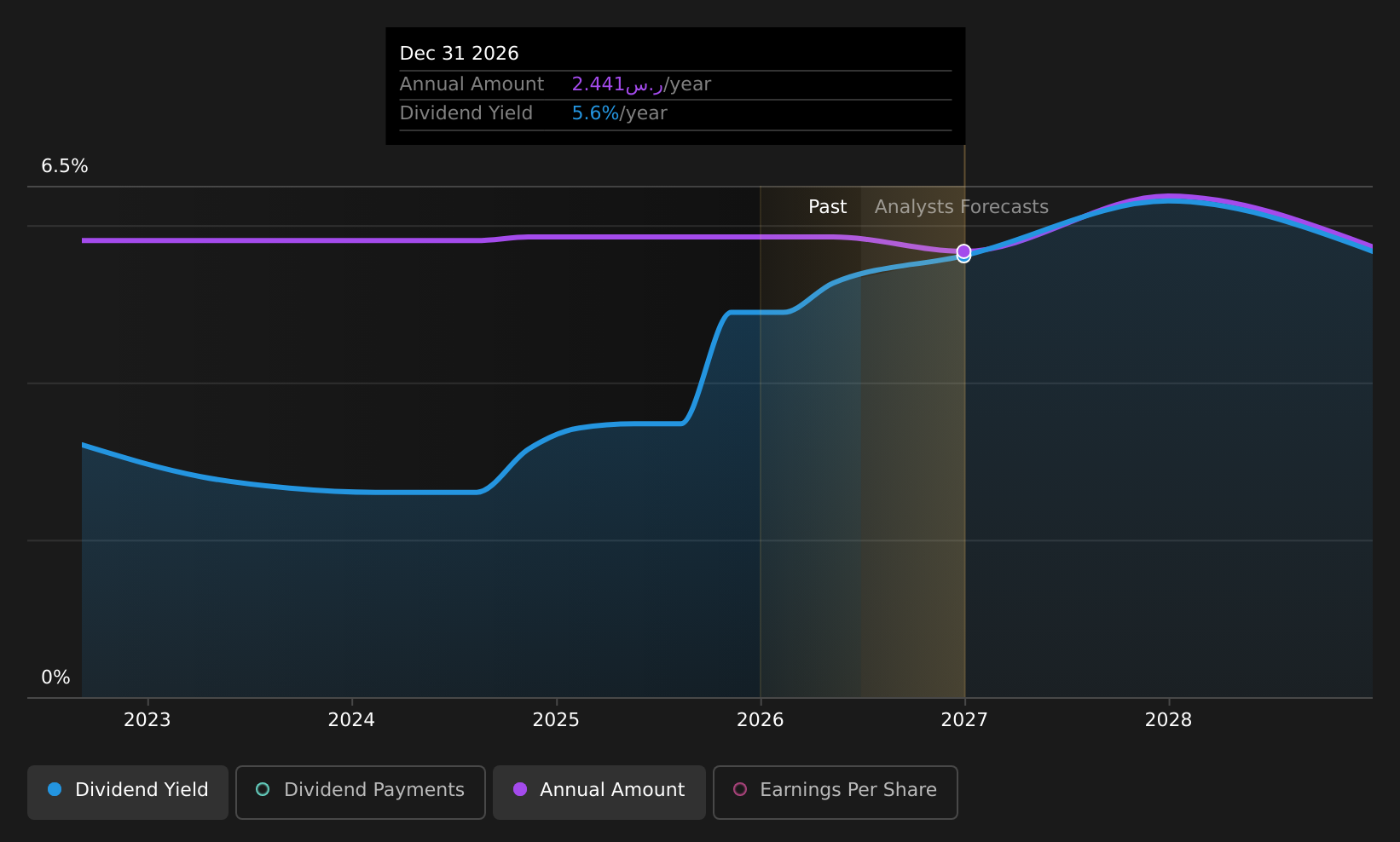Screen dimensions: 1400x842
Task: Click the 2025 x-axis label
Action: point(556,720)
